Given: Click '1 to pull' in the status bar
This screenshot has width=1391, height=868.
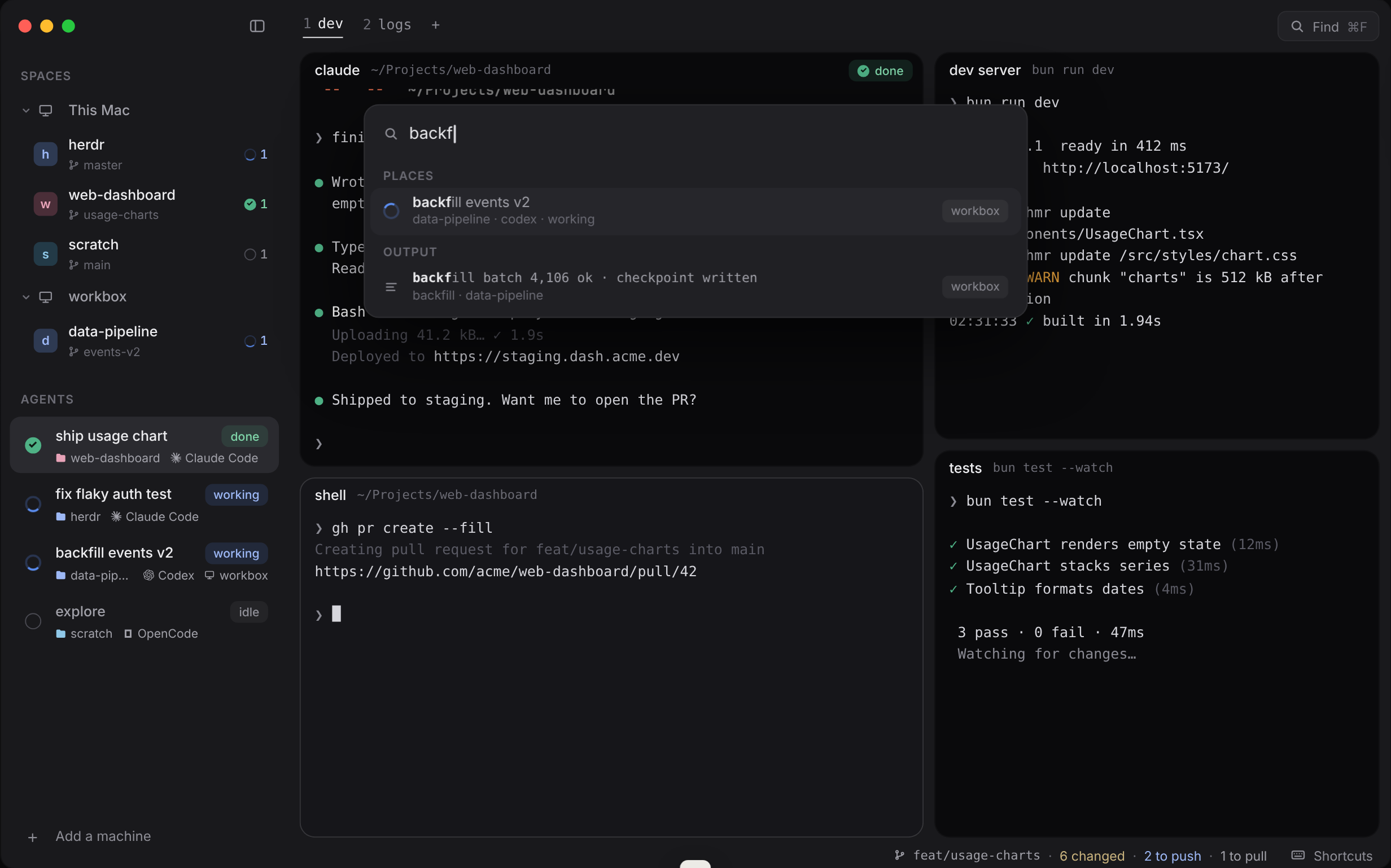Looking at the screenshot, I should 1243,856.
